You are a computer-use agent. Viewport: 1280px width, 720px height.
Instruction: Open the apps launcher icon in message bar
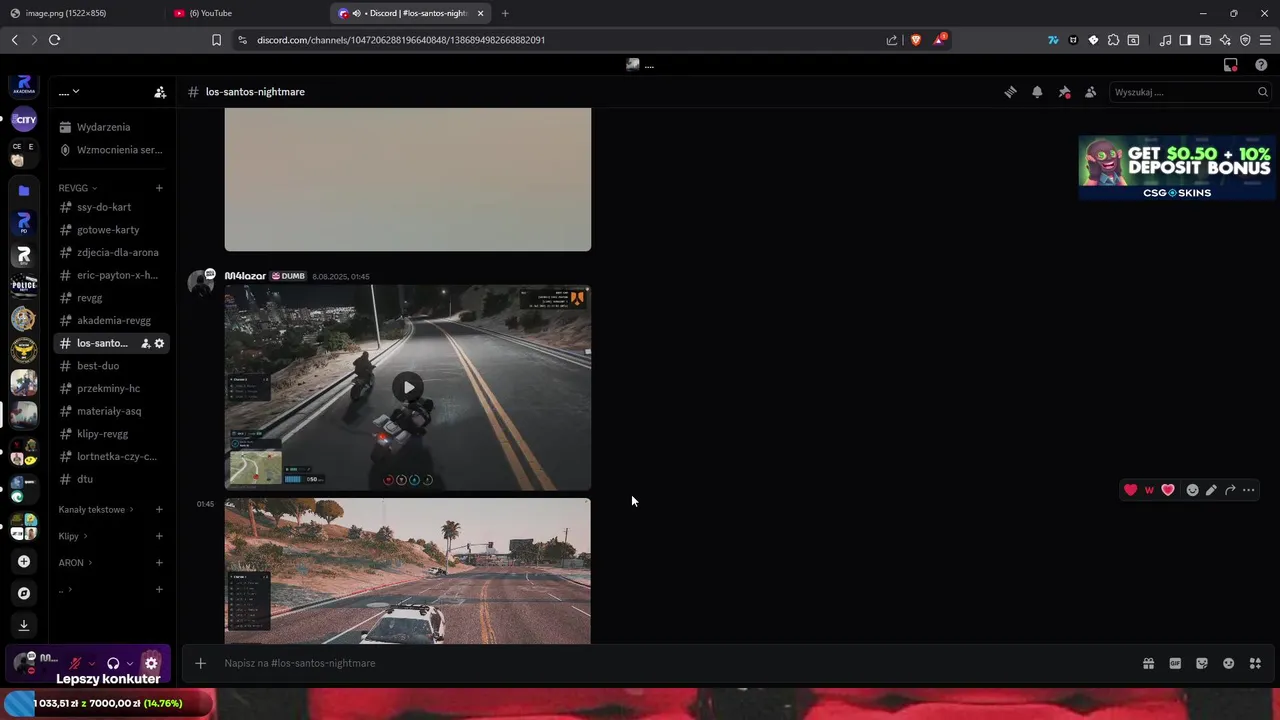click(1255, 663)
